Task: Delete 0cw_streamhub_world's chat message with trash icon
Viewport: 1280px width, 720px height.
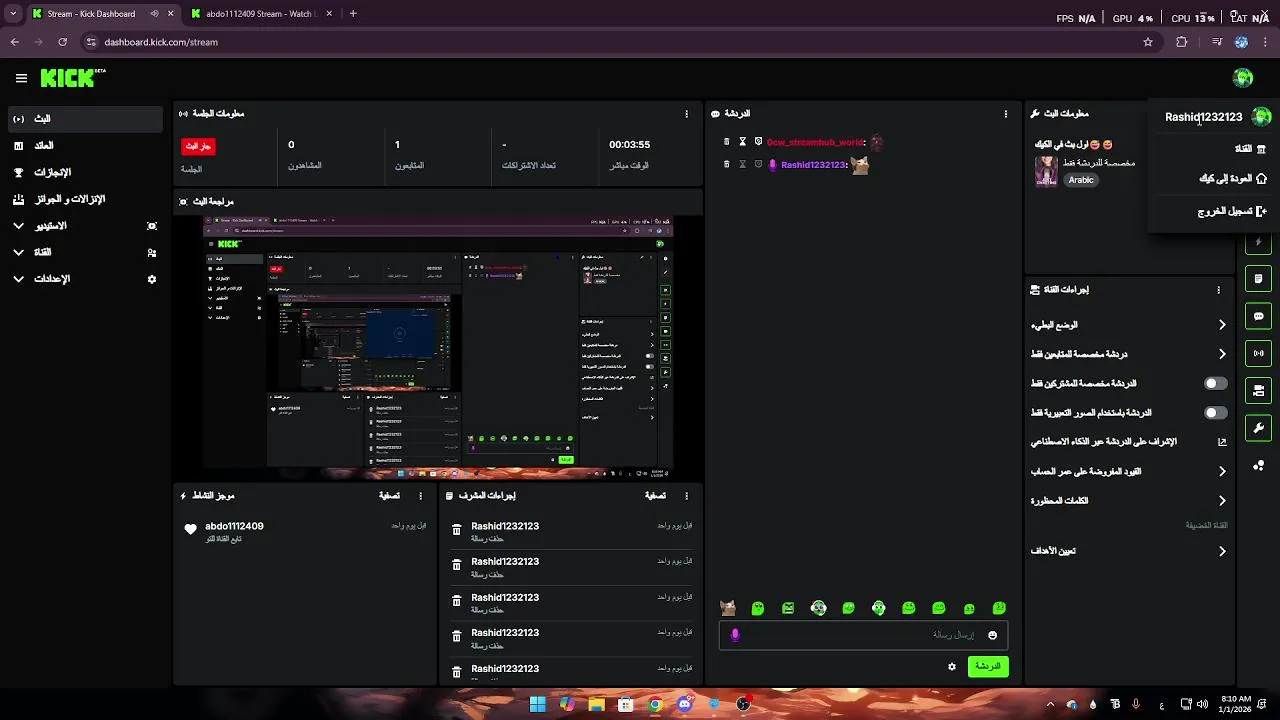Action: coord(727,142)
